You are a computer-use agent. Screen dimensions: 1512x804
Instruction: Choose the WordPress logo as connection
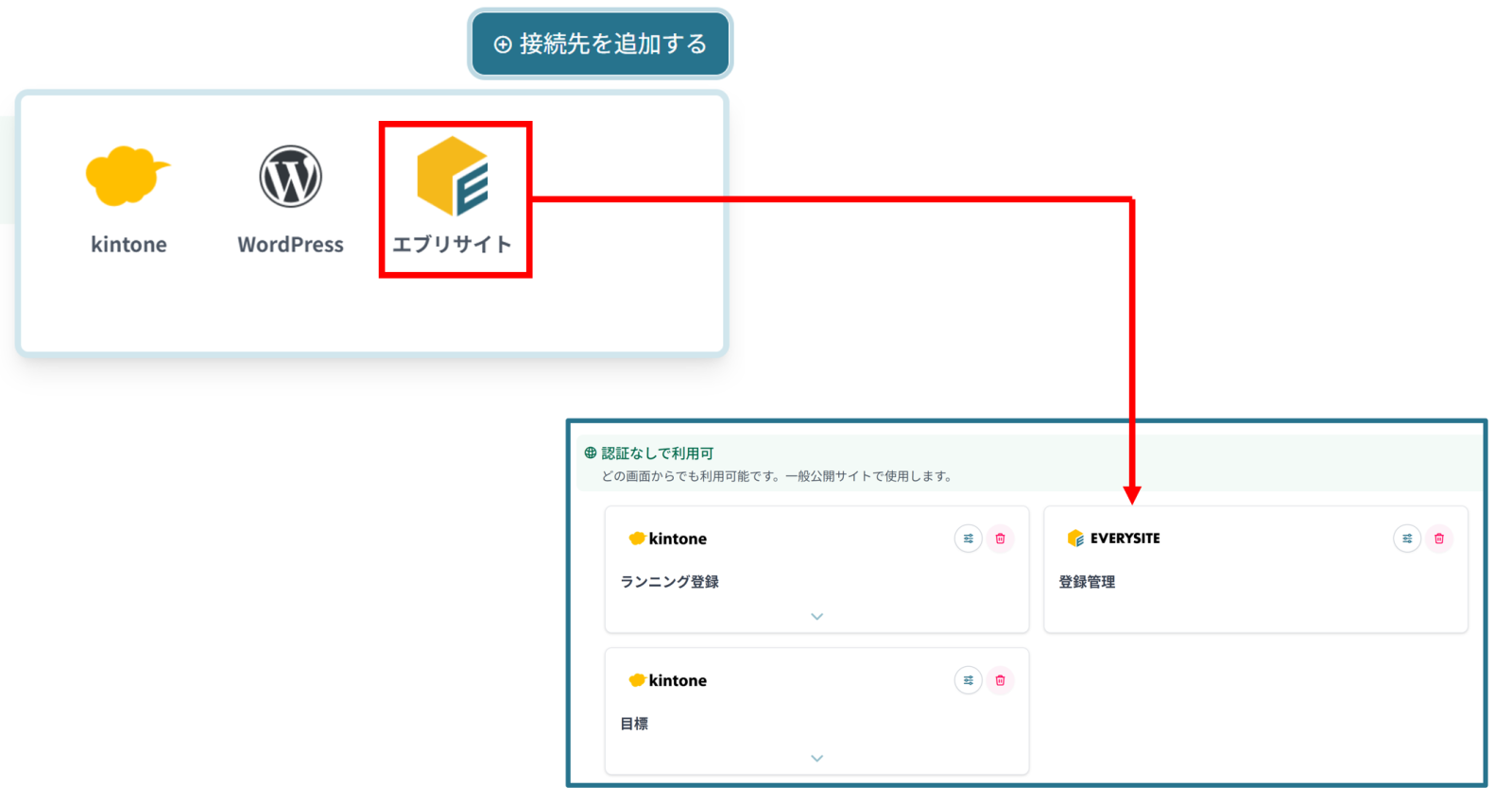point(290,177)
